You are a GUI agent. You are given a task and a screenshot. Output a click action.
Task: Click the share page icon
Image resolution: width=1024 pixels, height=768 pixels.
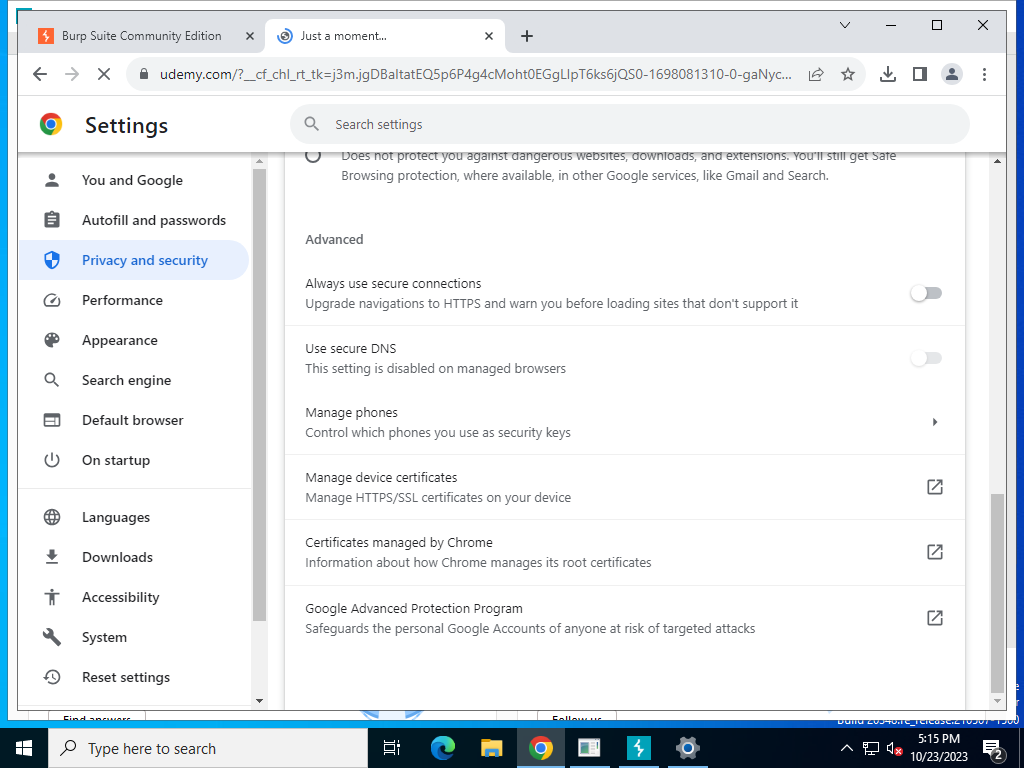tap(816, 74)
